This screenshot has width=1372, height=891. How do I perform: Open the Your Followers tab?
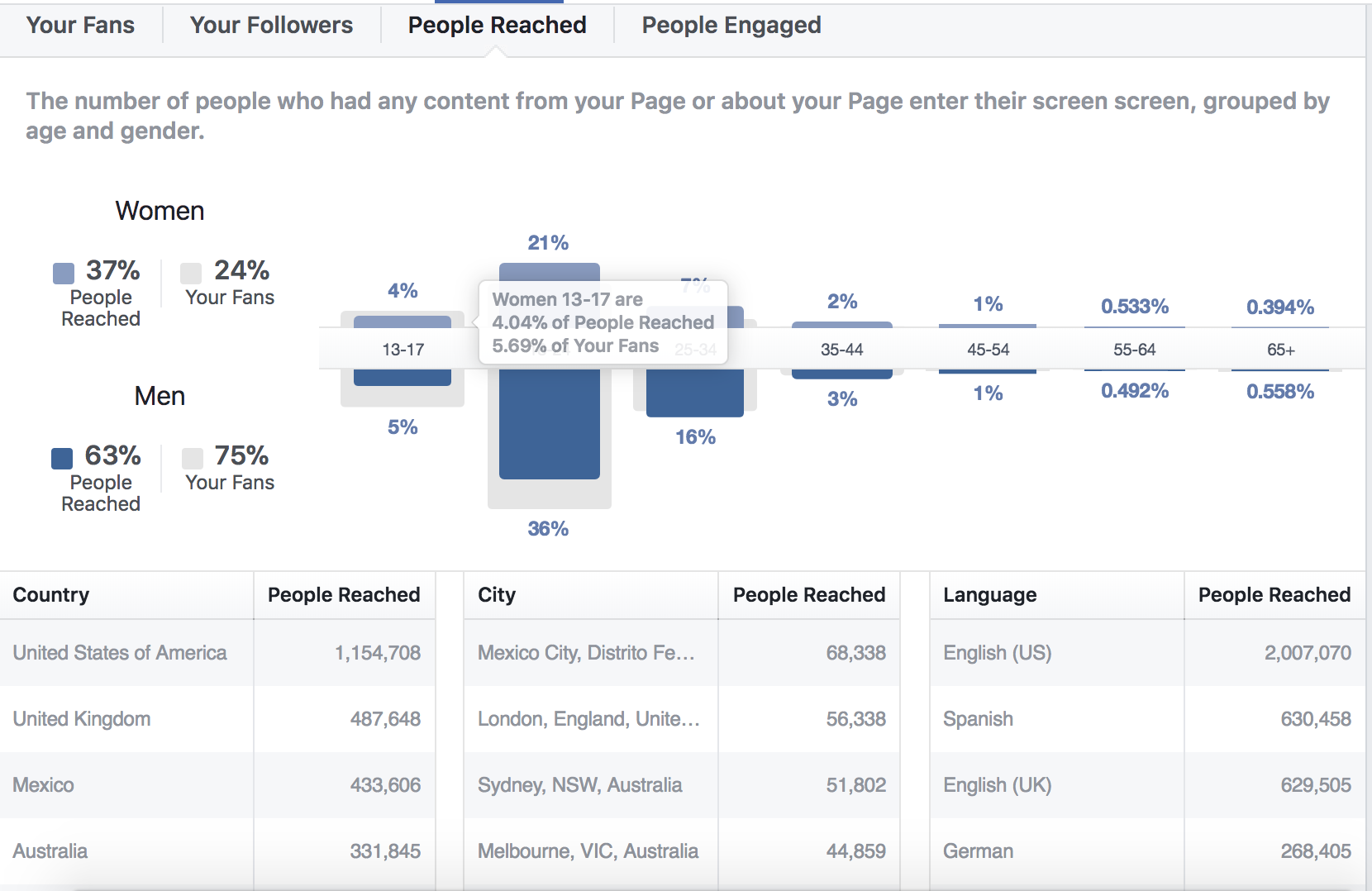(x=271, y=26)
